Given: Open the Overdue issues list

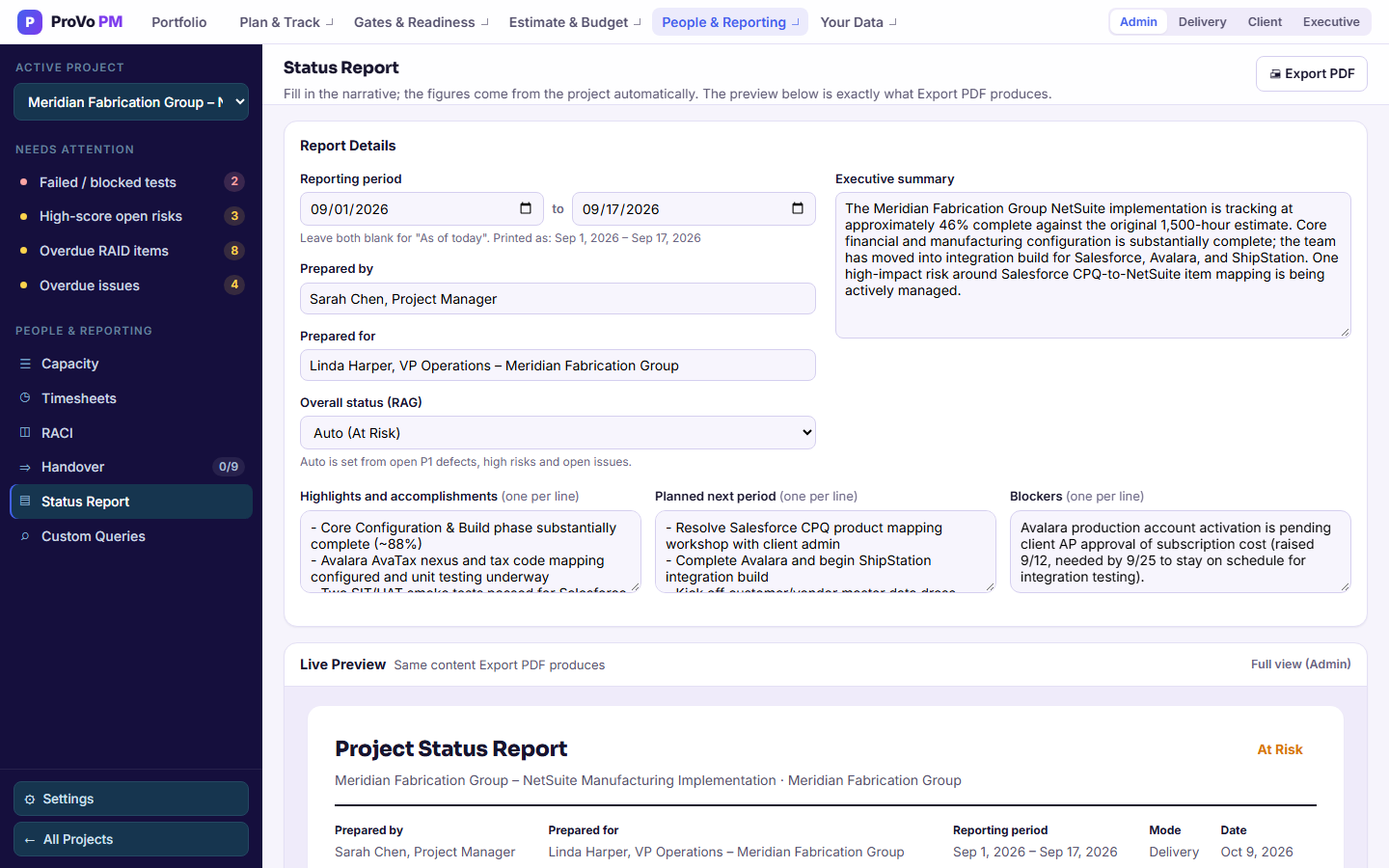Looking at the screenshot, I should click(x=131, y=285).
